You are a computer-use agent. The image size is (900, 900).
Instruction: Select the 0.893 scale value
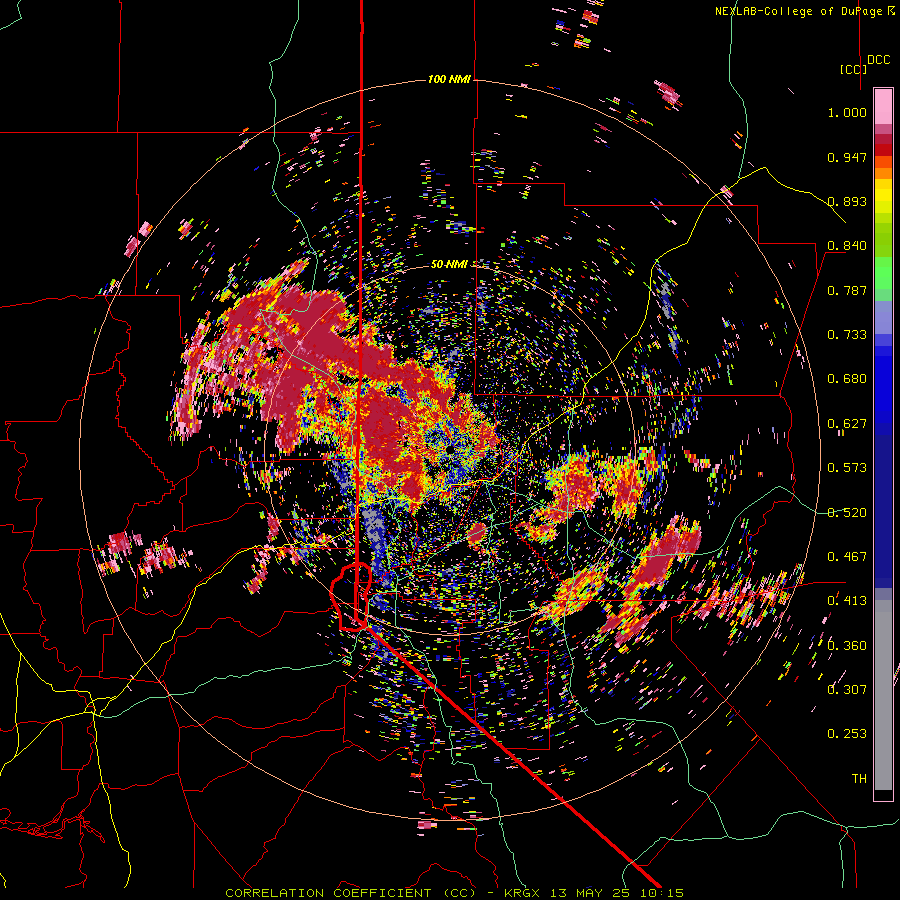(x=847, y=201)
